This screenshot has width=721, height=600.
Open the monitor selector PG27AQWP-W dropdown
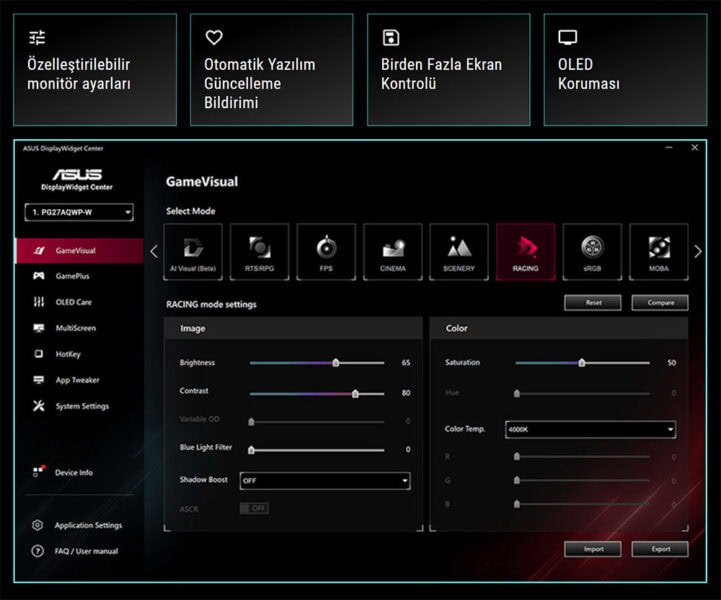coord(79,212)
